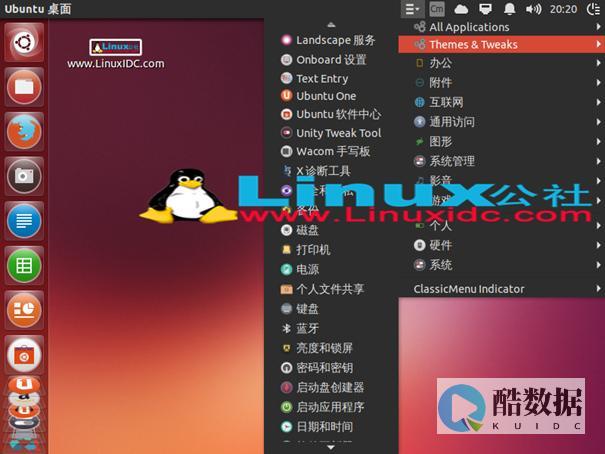Launch LibreOffice Calc from the launcher
Screen dimensions: 605x454
[x=24, y=265]
